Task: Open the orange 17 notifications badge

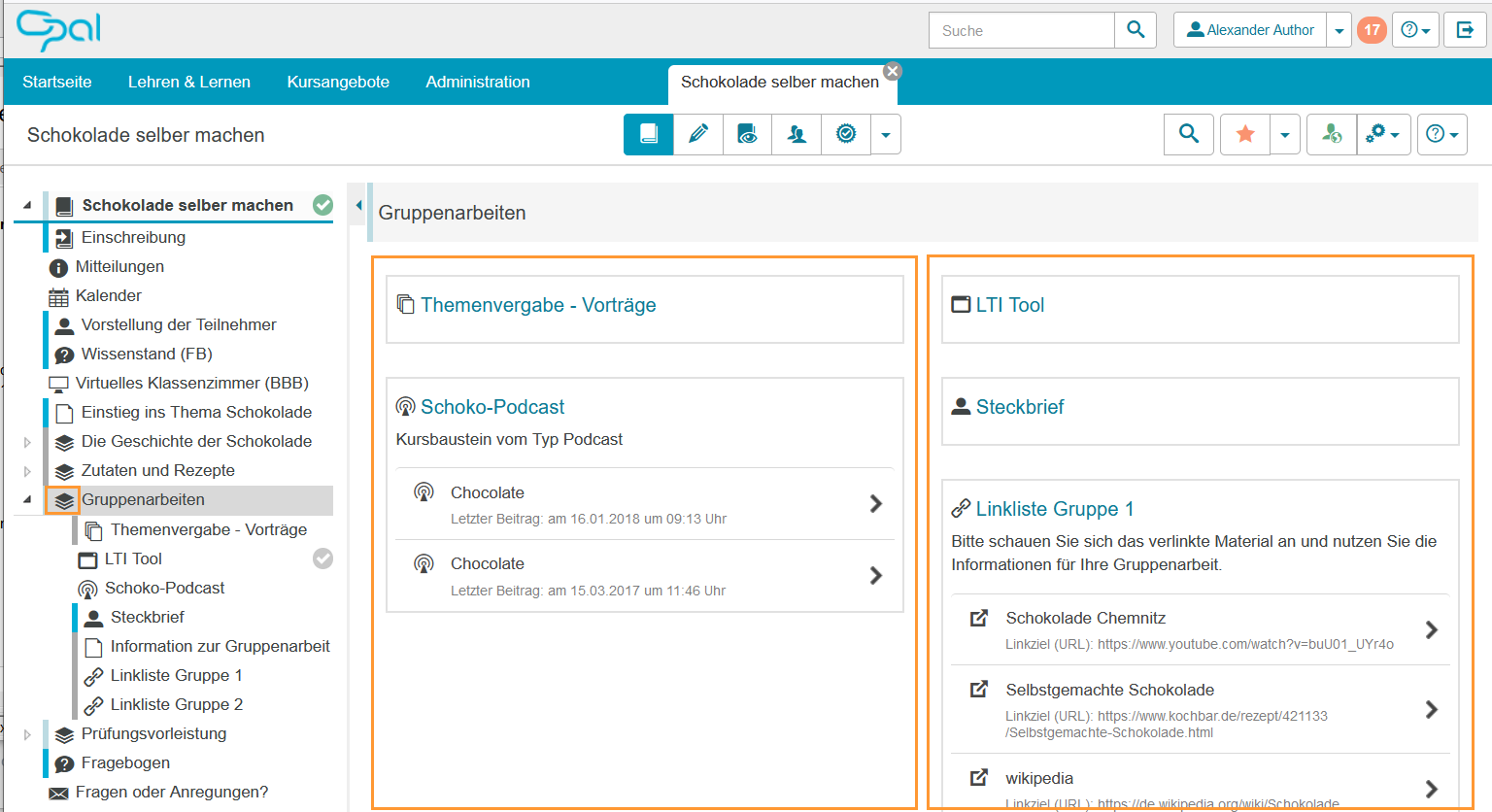Action: click(1372, 30)
